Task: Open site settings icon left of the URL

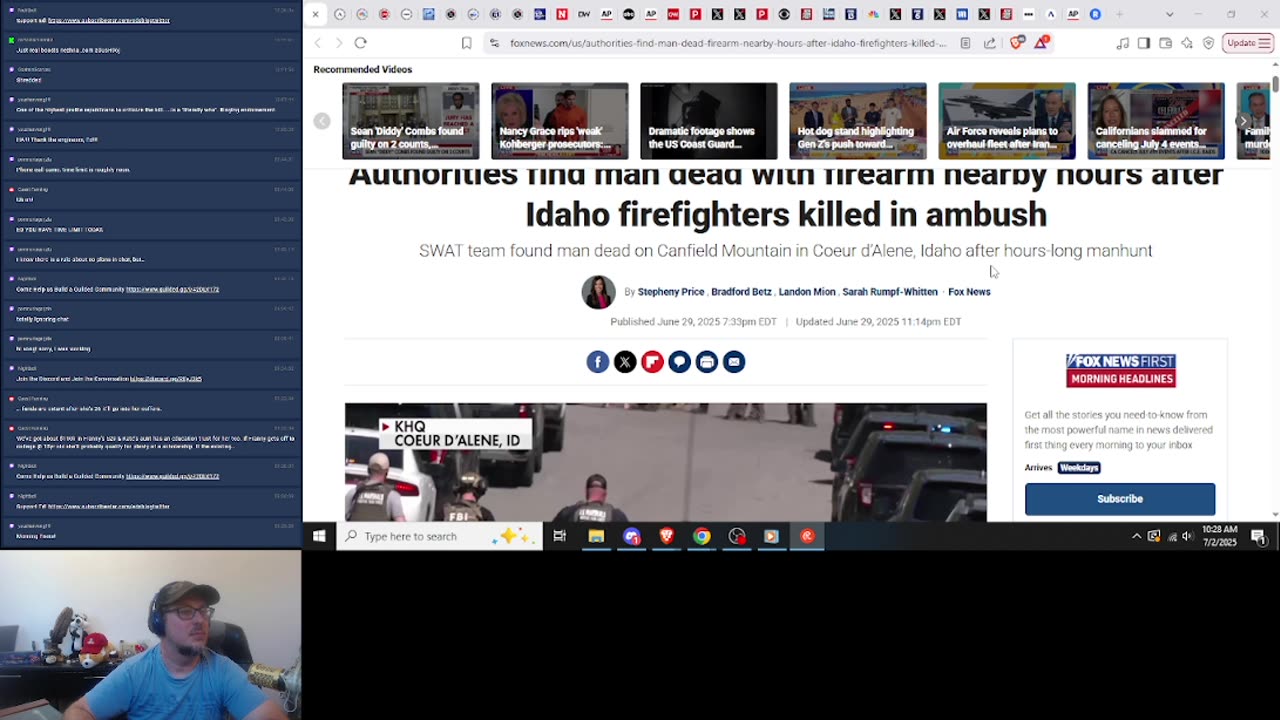Action: [x=494, y=43]
